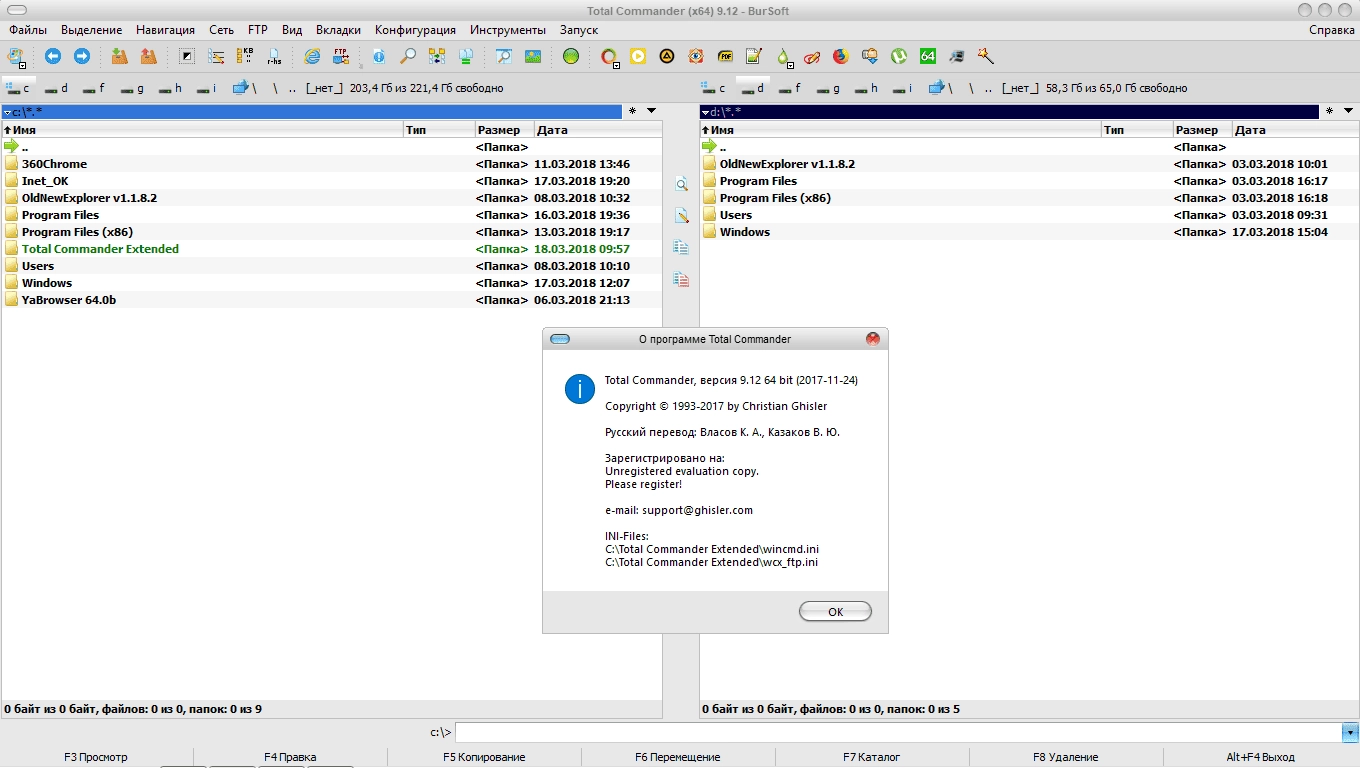Click the pencil Edit icon between panels

point(681,216)
